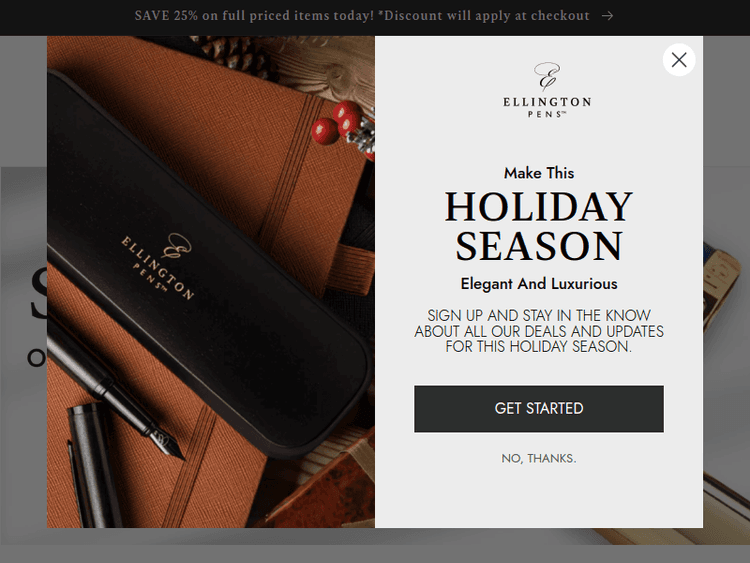Viewport: 750px width, 563px height.
Task: Open the SAVE 25% announcement link
Action: pyautogui.click(x=362, y=16)
